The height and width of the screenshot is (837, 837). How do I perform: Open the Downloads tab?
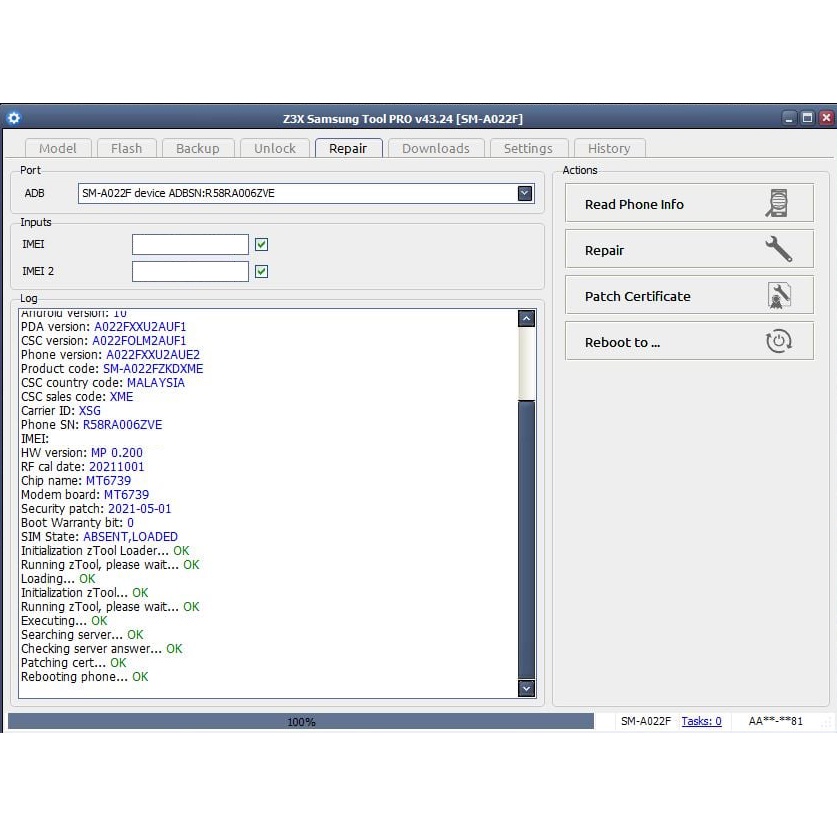click(x=436, y=148)
